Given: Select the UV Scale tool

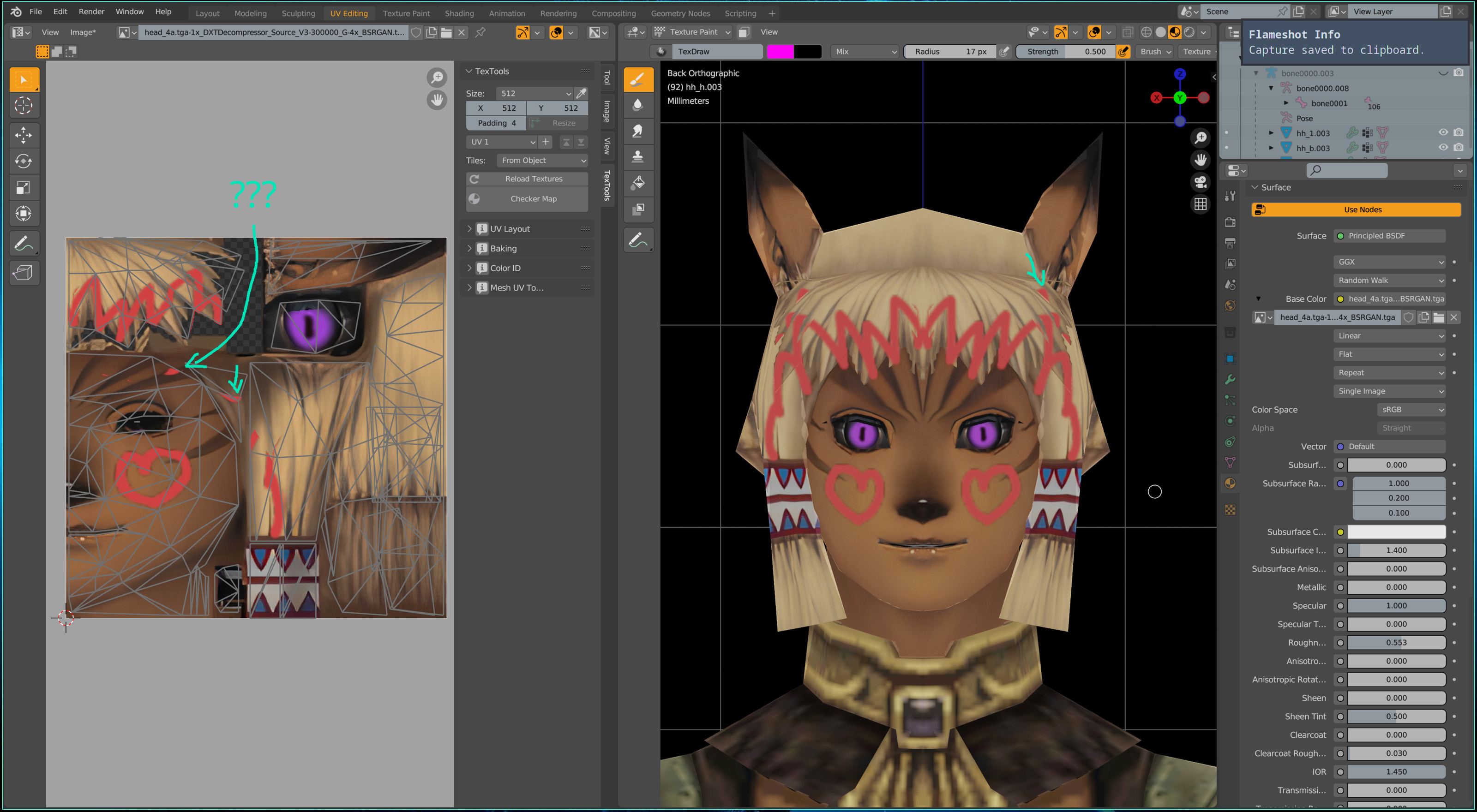Looking at the screenshot, I should (24, 187).
